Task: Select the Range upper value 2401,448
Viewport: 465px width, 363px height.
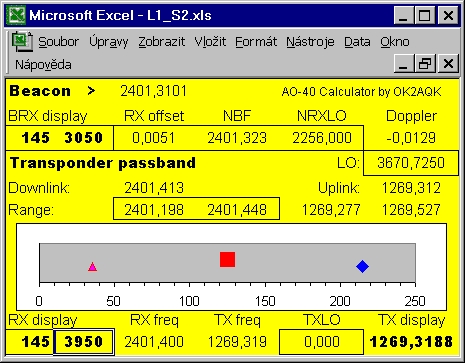Action: (237, 210)
